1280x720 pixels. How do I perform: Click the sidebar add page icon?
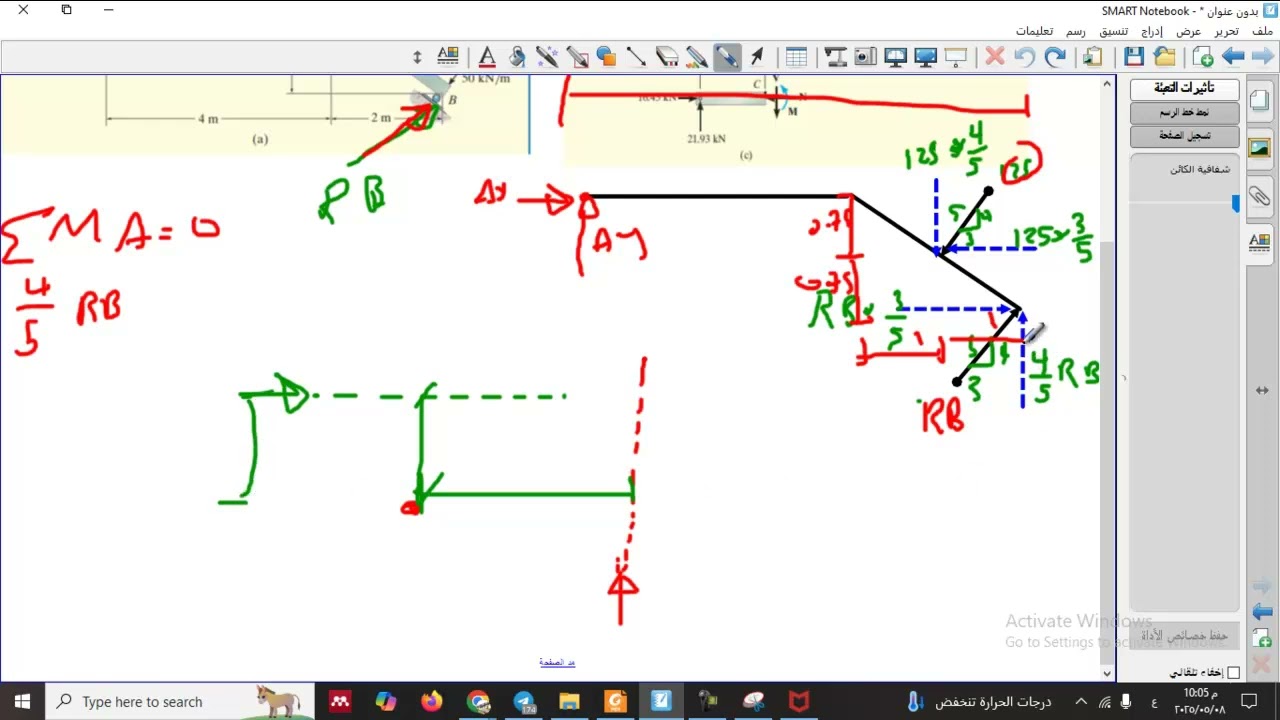(x=1262, y=638)
